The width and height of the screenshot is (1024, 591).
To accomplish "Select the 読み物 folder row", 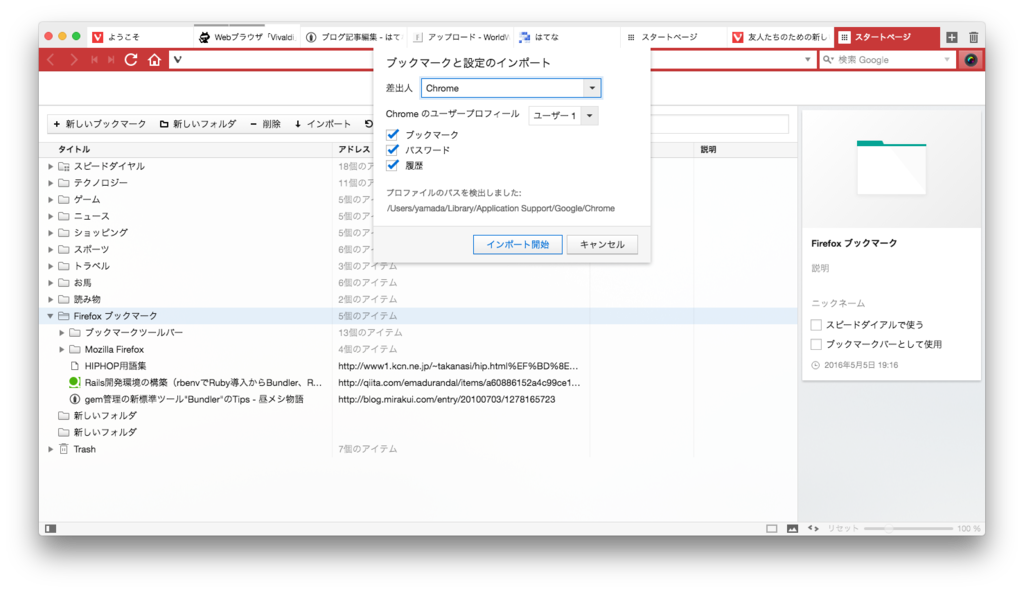I will coord(418,299).
